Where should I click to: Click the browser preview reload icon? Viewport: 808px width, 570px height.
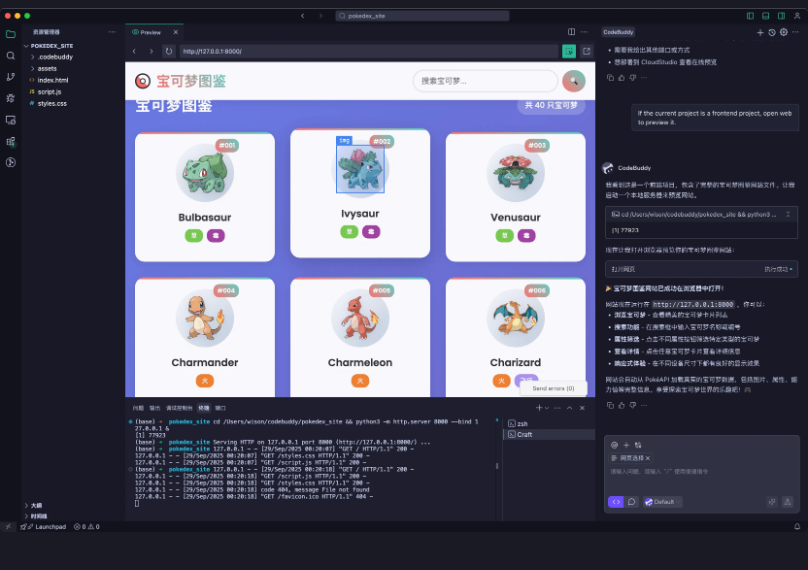coord(169,51)
